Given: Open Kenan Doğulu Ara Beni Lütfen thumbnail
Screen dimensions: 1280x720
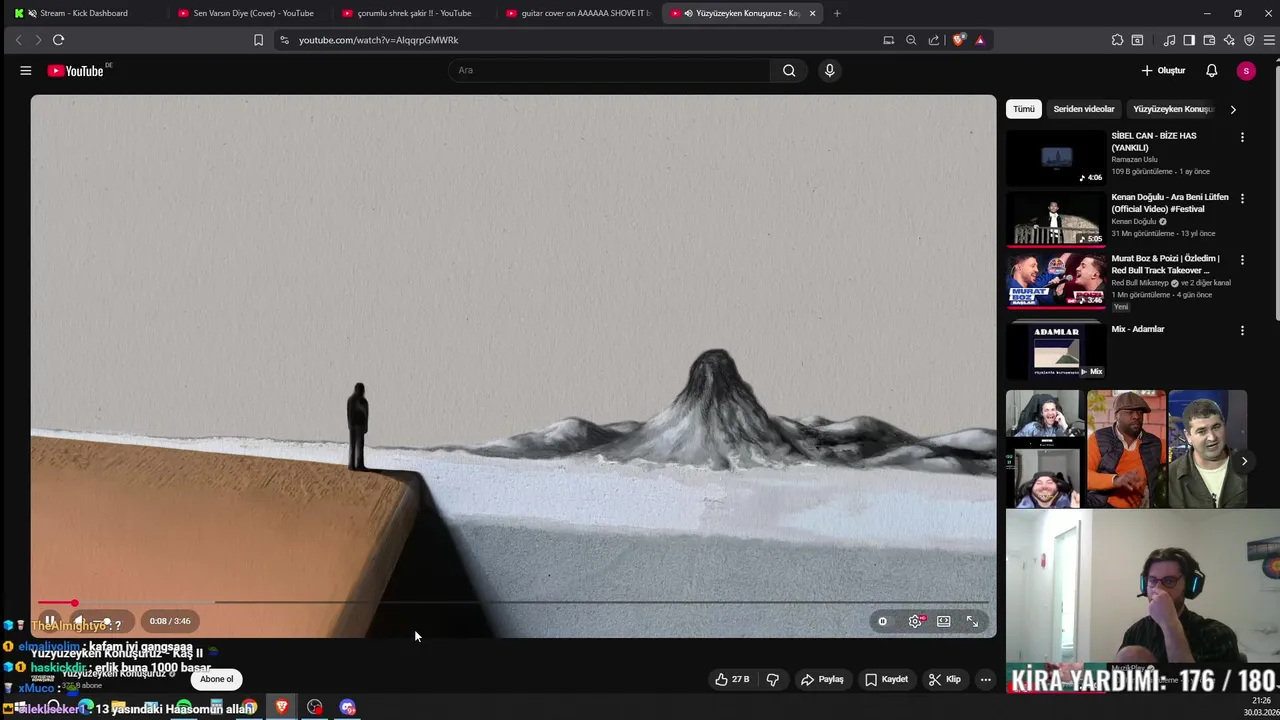Looking at the screenshot, I should coord(1056,219).
